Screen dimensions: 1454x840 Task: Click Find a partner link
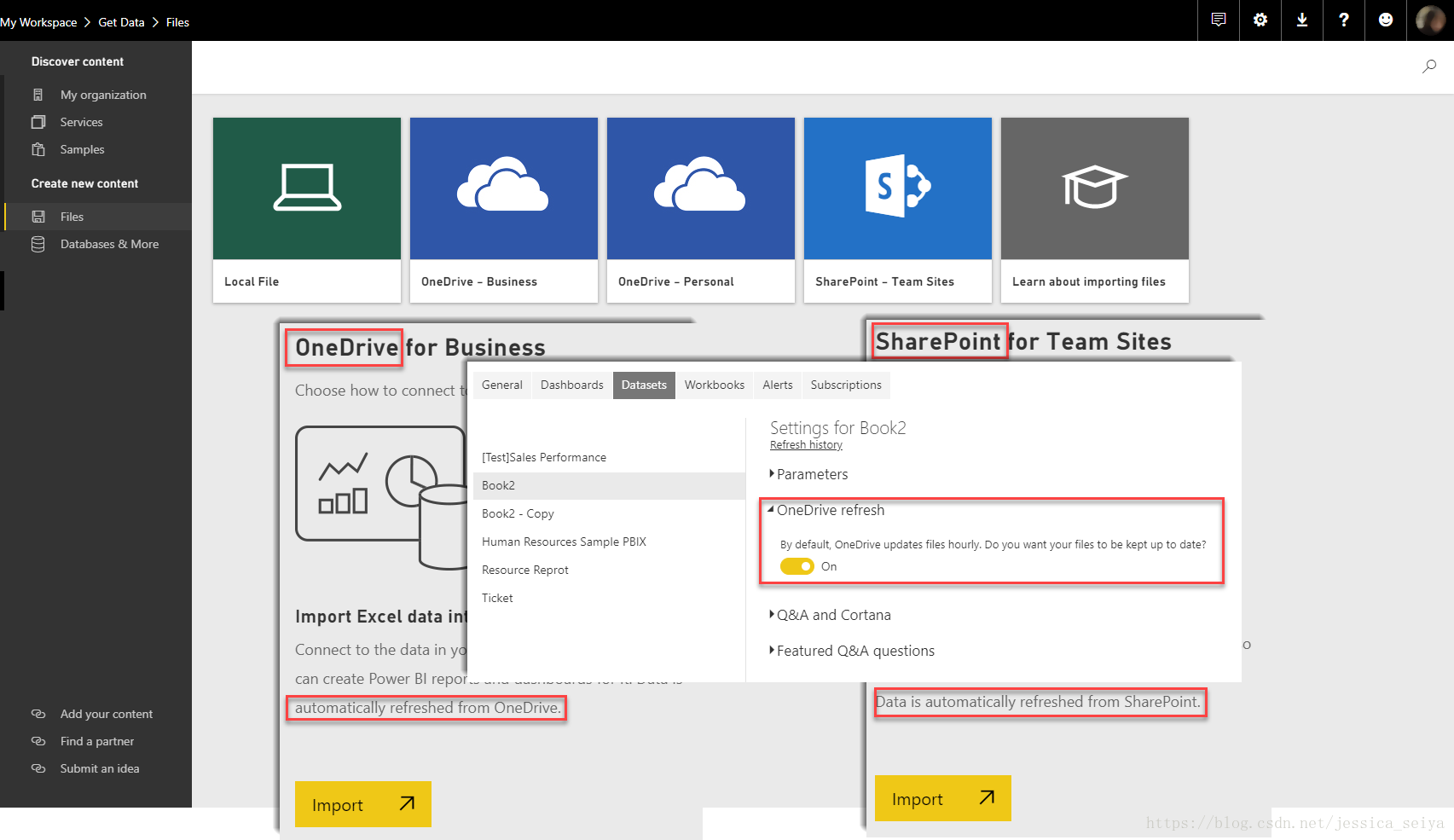(x=97, y=741)
